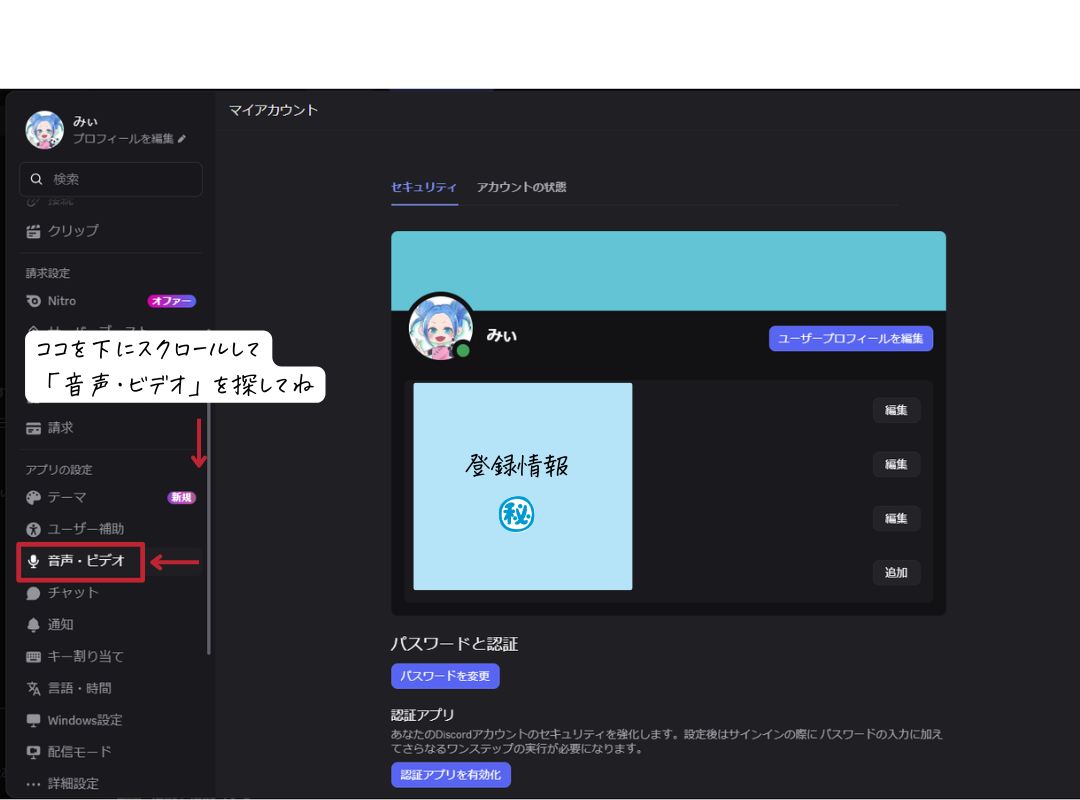This screenshot has height=800, width=1080.
Task: Click ユーザープロフィールを編集 button
Action: (x=850, y=338)
